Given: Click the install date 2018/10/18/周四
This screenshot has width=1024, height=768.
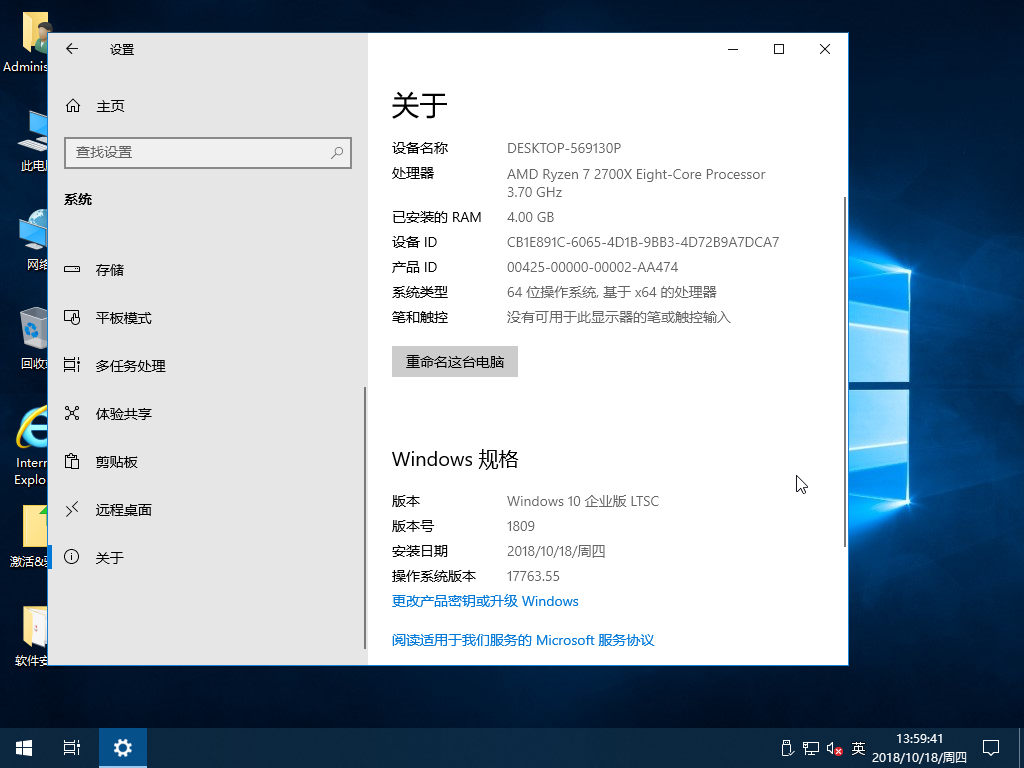Looking at the screenshot, I should click(x=556, y=551).
